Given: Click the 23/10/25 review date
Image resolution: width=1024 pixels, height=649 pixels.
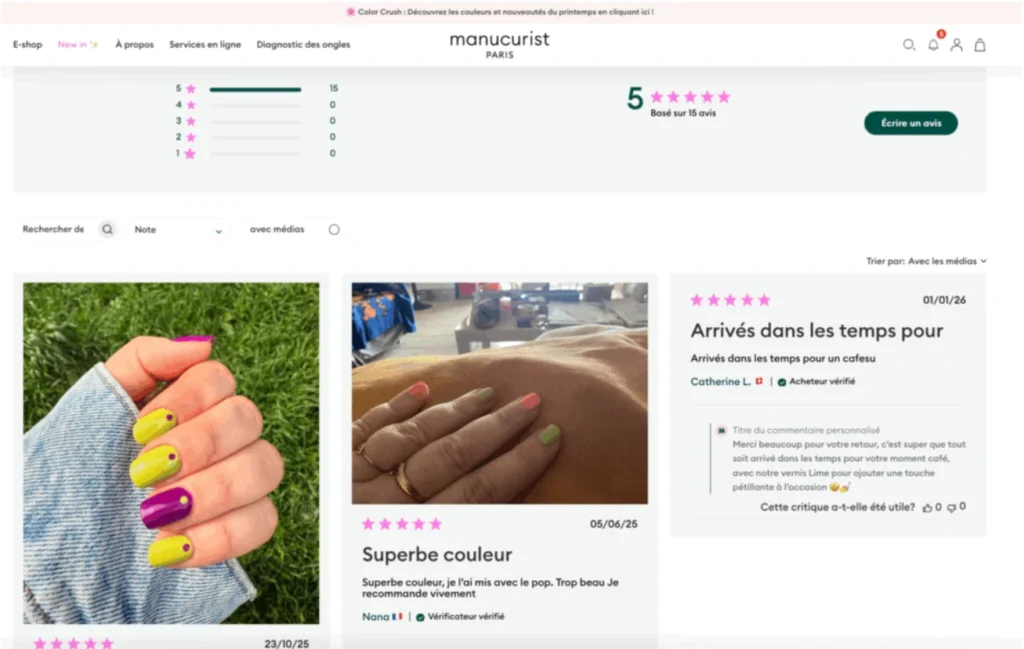Looking at the screenshot, I should pos(287,644).
